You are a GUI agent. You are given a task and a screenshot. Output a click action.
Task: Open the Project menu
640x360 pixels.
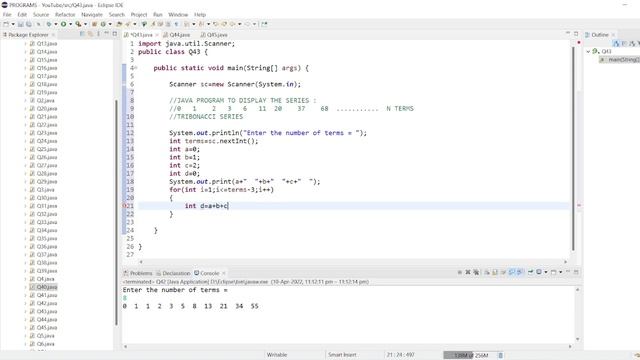coord(139,15)
